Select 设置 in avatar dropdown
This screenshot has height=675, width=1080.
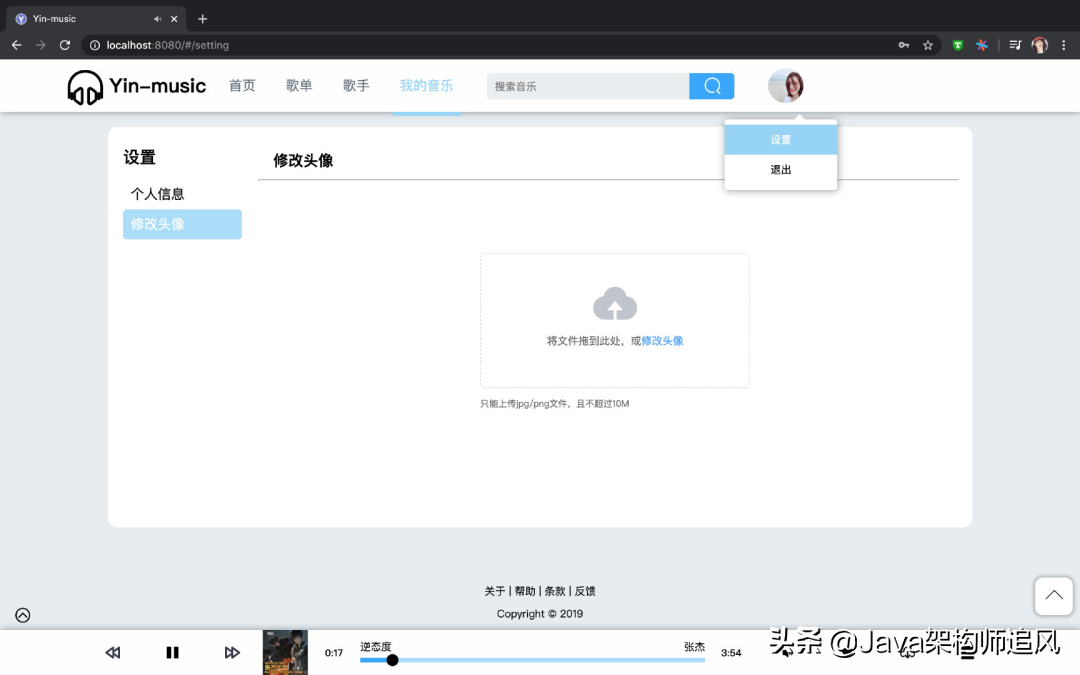point(780,139)
